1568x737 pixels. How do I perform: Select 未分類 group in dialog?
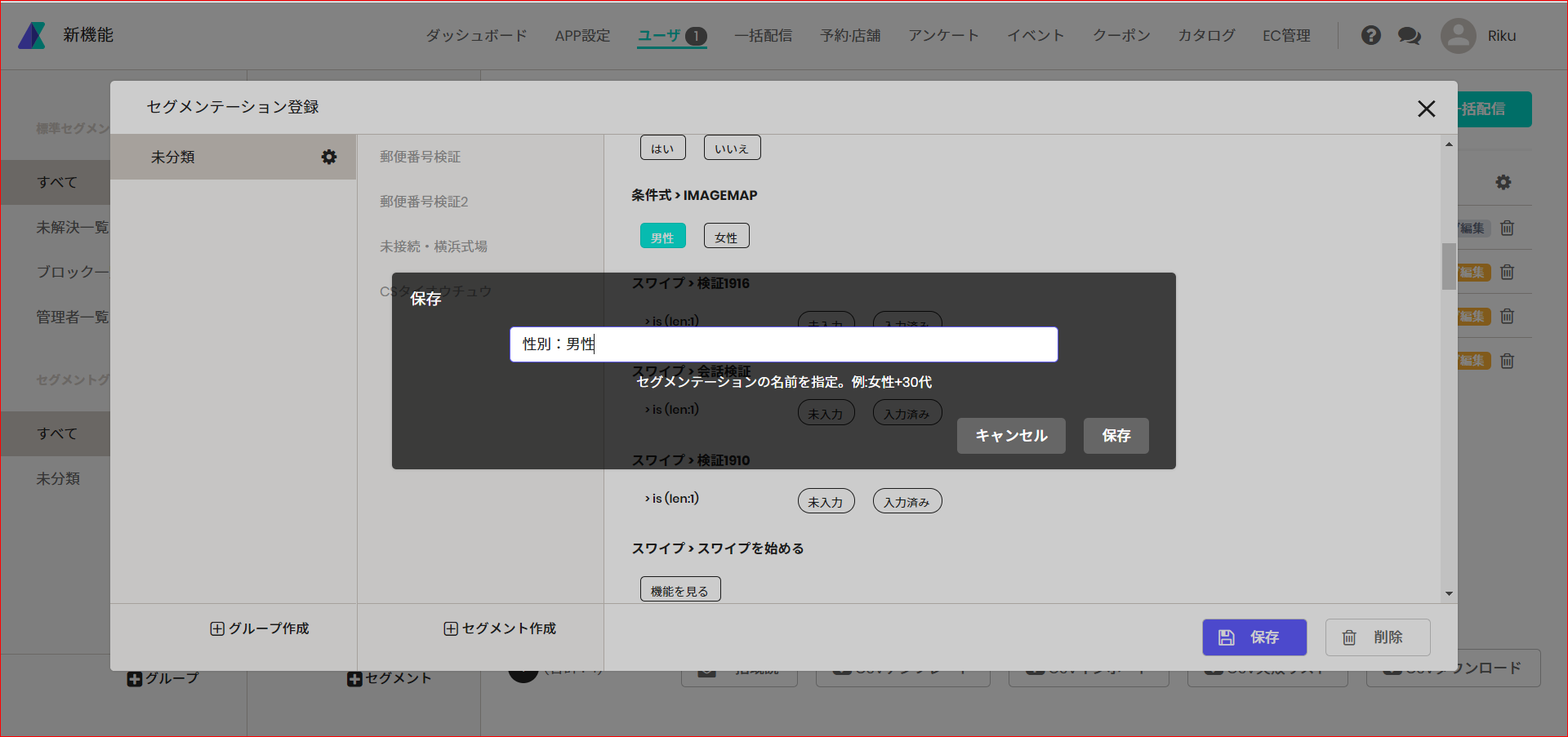tap(233, 157)
